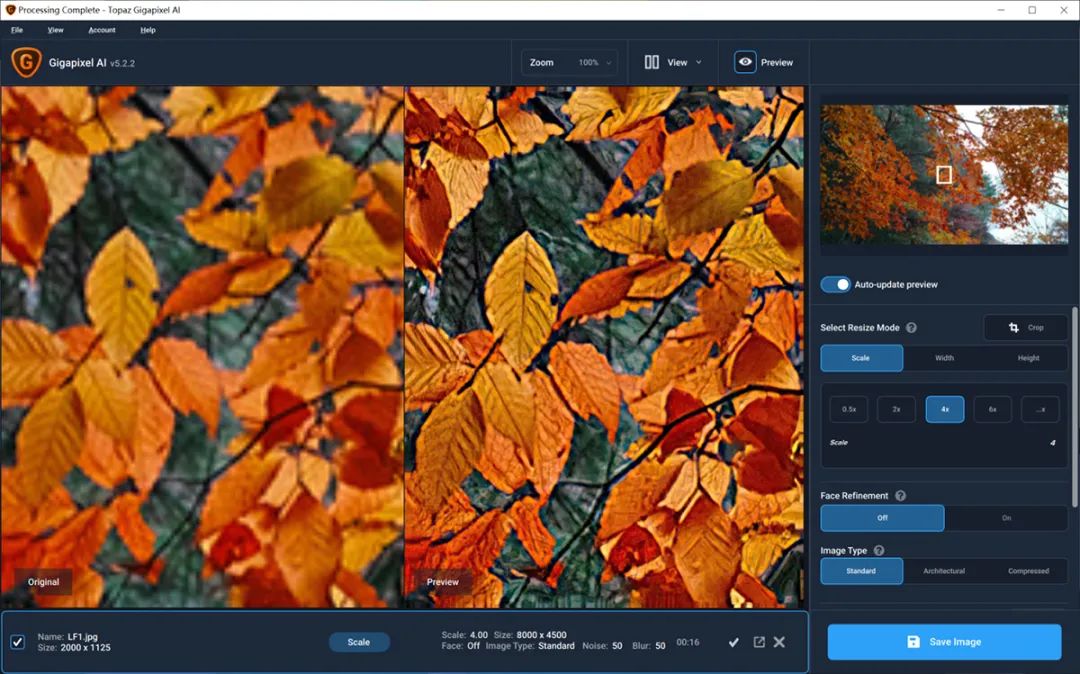
Task: Open LF1.jpg in external window icon
Action: coord(758,642)
